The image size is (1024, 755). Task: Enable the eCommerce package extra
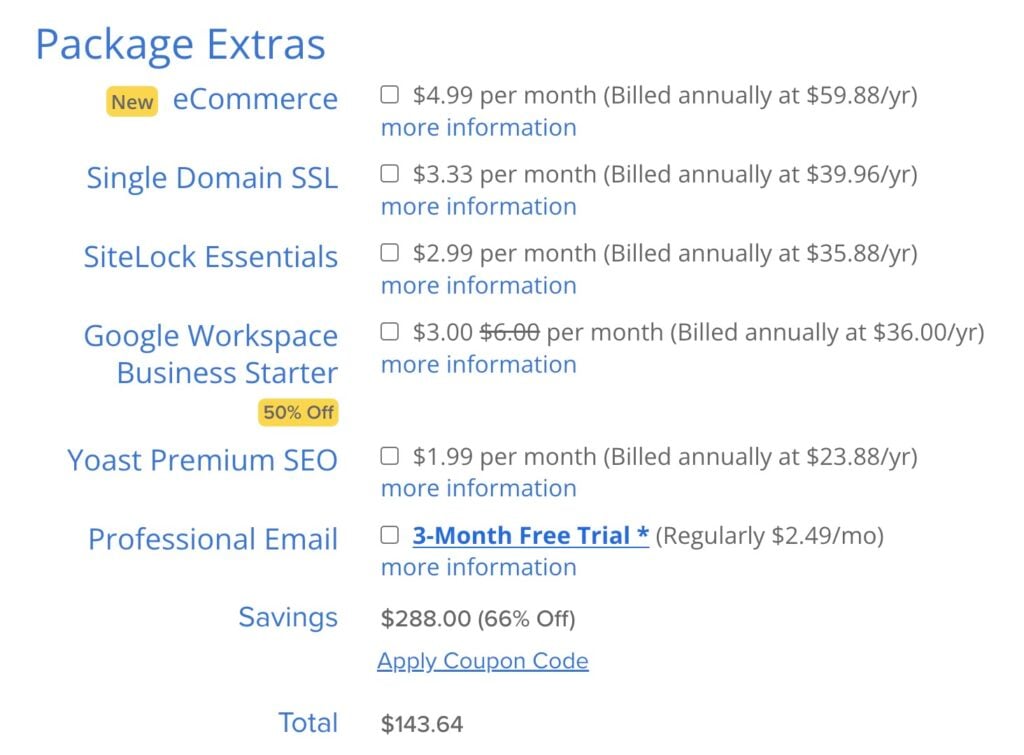389,93
